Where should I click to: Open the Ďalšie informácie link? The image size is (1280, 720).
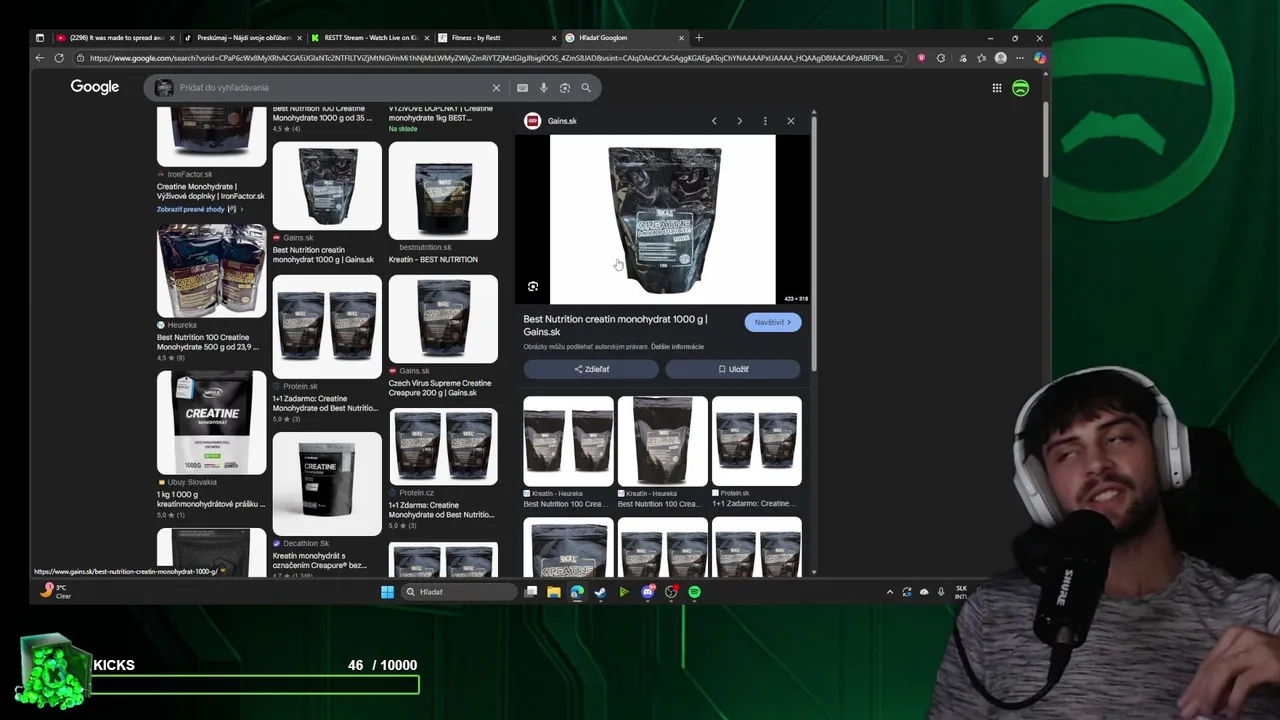click(677, 347)
